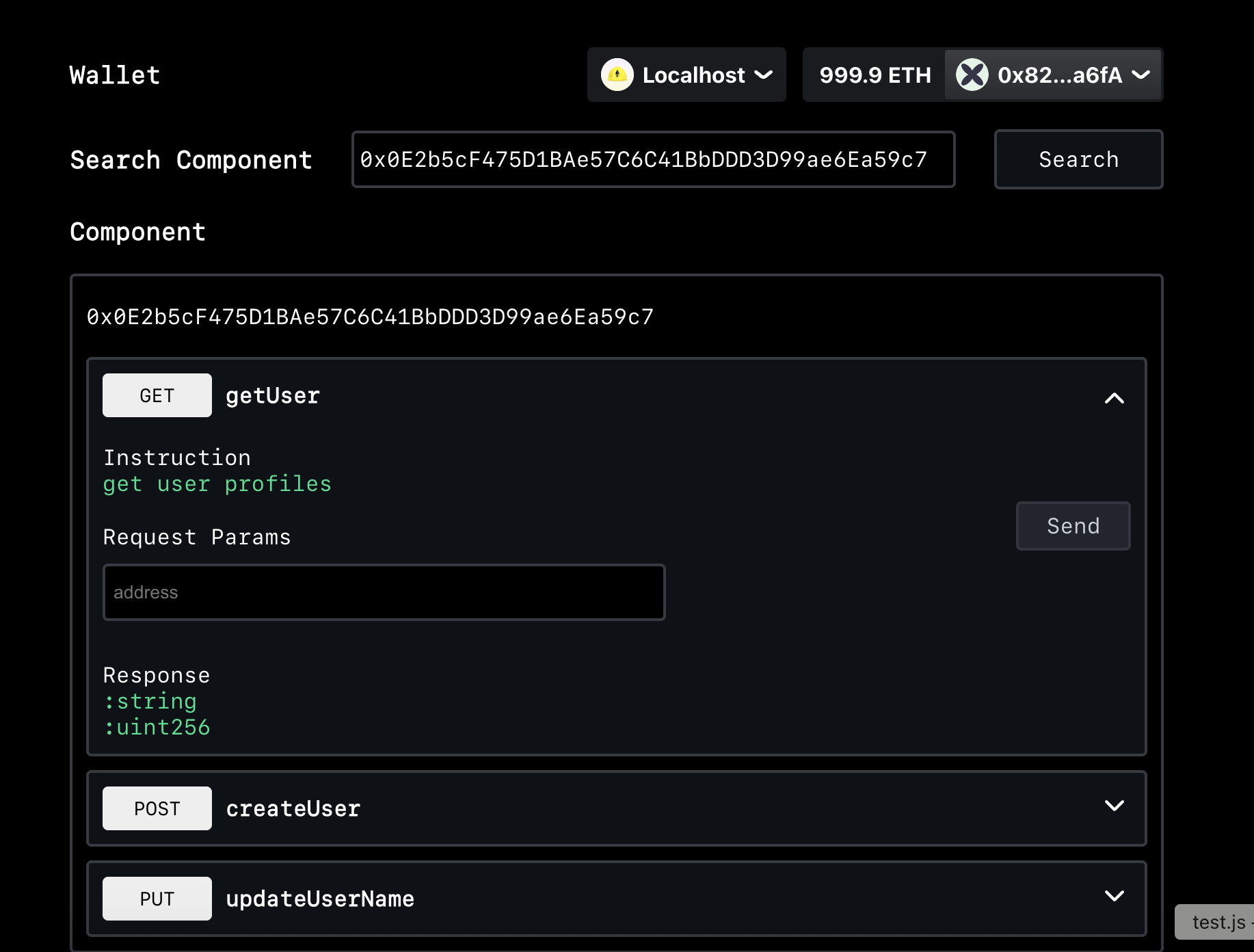Click the test.js tab
Screen dimensions: 1254x952
pos(1215,922)
